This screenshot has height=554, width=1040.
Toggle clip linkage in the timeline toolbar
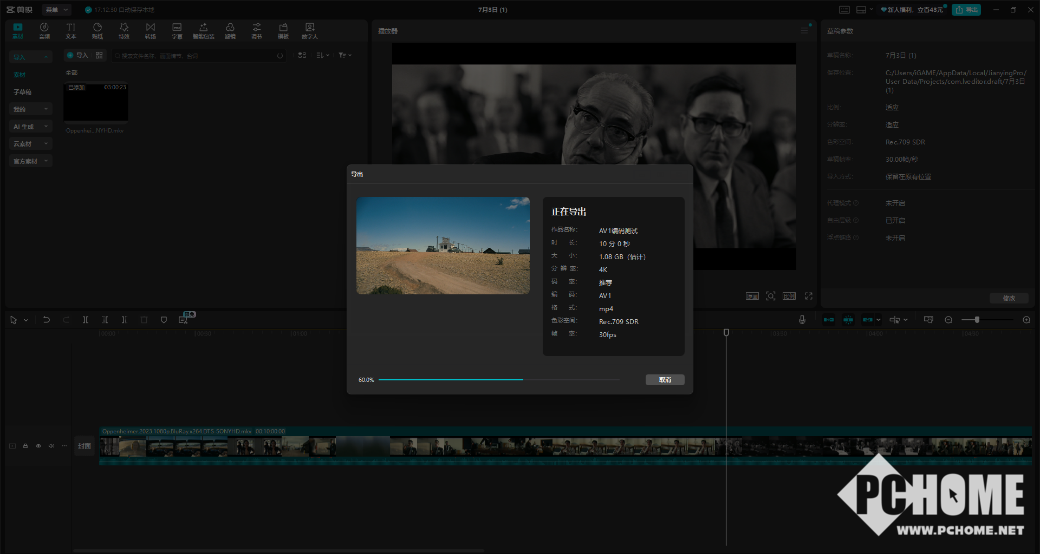coord(868,320)
